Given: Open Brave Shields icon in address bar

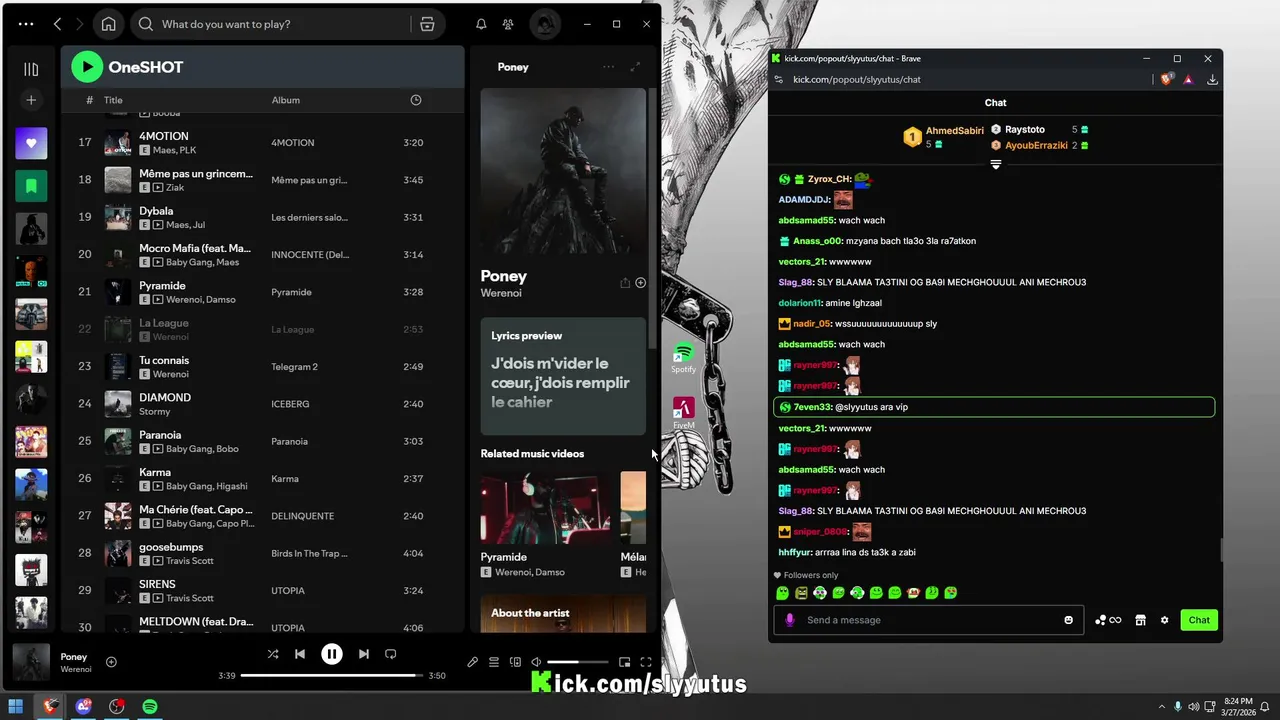Looking at the screenshot, I should pyautogui.click(x=1167, y=79).
